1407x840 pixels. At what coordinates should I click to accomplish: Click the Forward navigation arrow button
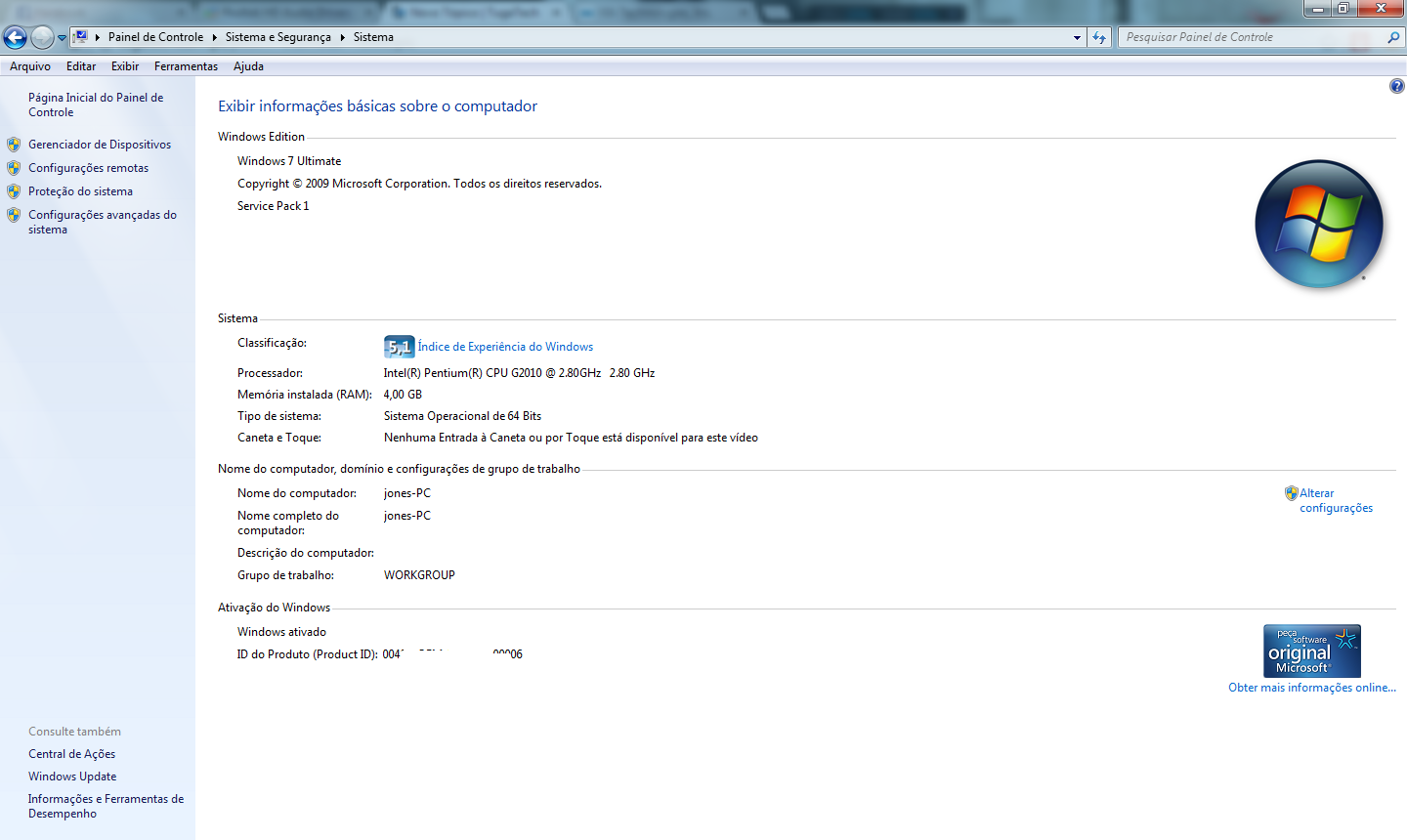42,38
